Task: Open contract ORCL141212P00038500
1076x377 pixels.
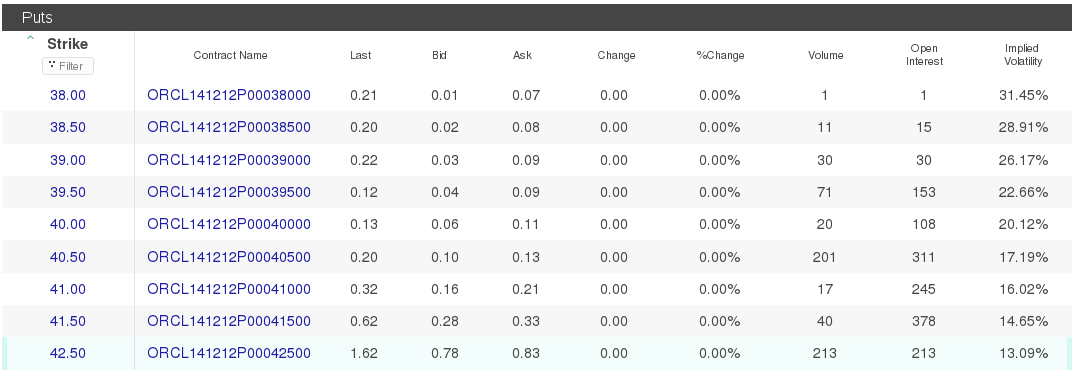Action: [x=229, y=128]
